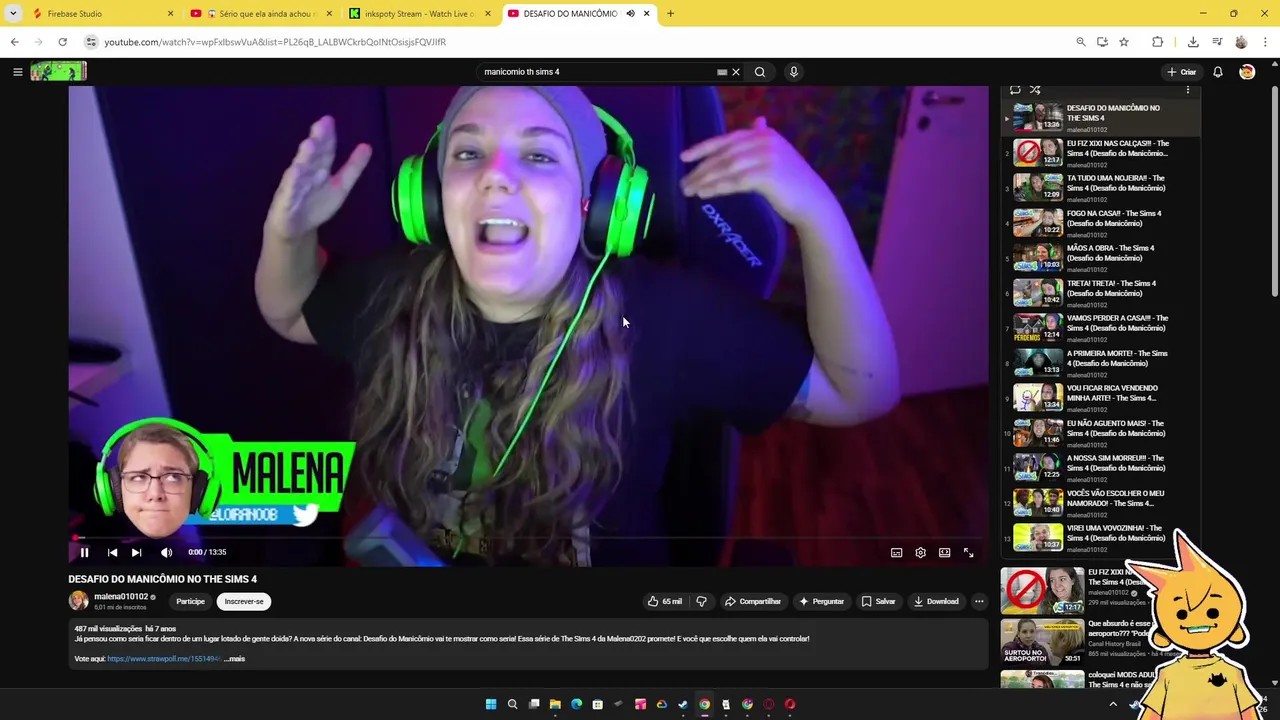Screen dimensions: 1280x720
Task: Dislike the video
Action: (x=701, y=601)
